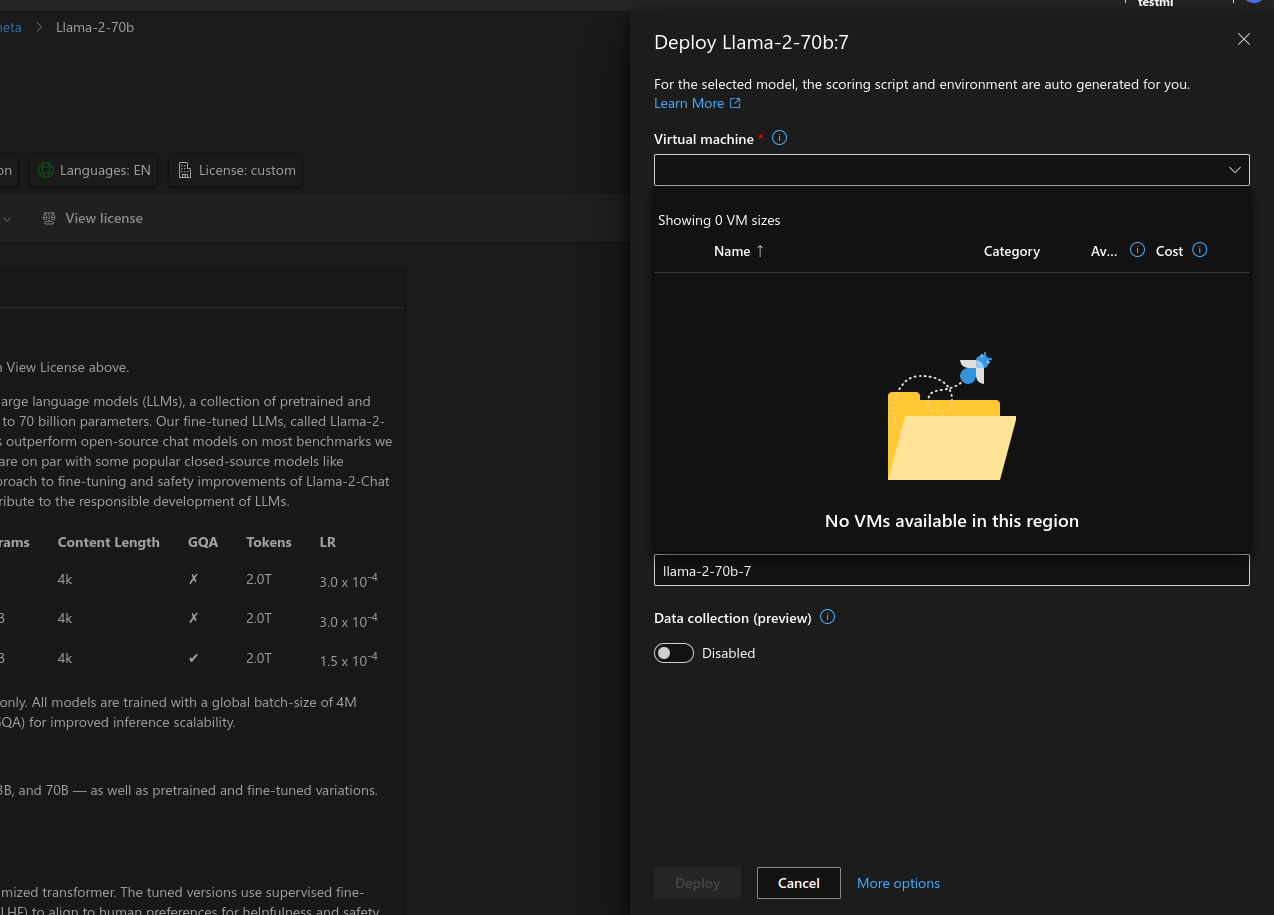Click the View license scales icon
Image resolution: width=1274 pixels, height=915 pixels.
49,218
